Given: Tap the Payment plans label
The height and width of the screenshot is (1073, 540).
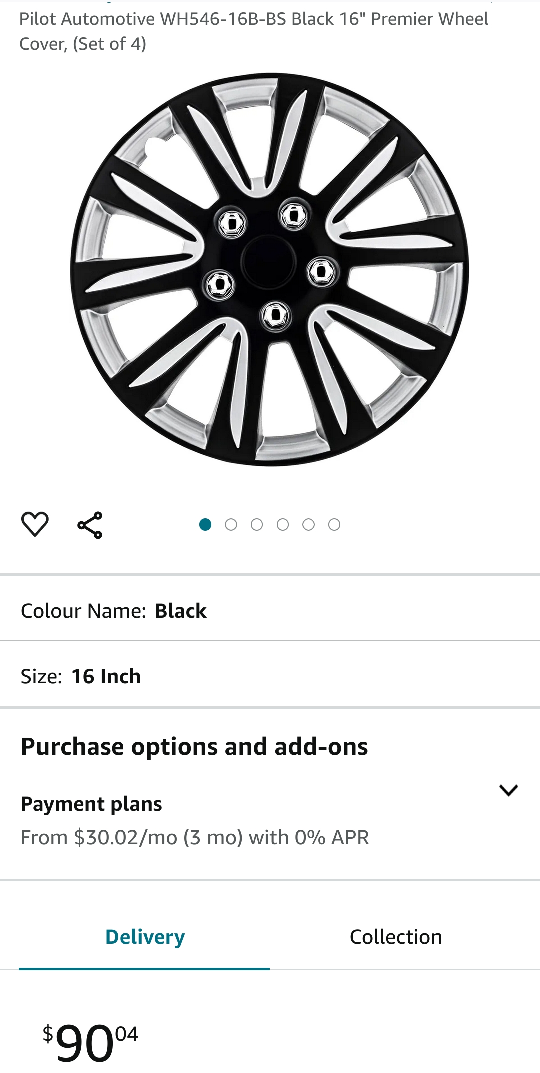Looking at the screenshot, I should point(91,803).
